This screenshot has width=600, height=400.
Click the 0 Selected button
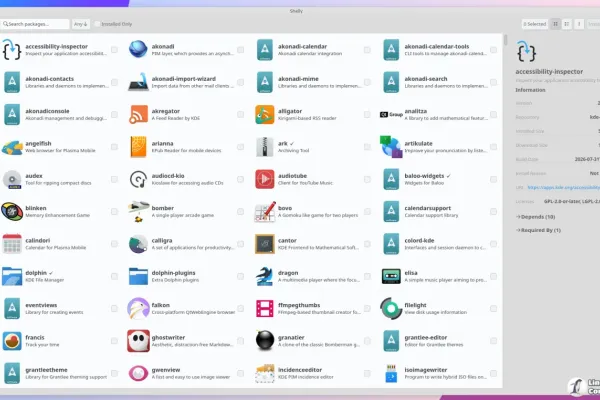pyautogui.click(x=535, y=24)
